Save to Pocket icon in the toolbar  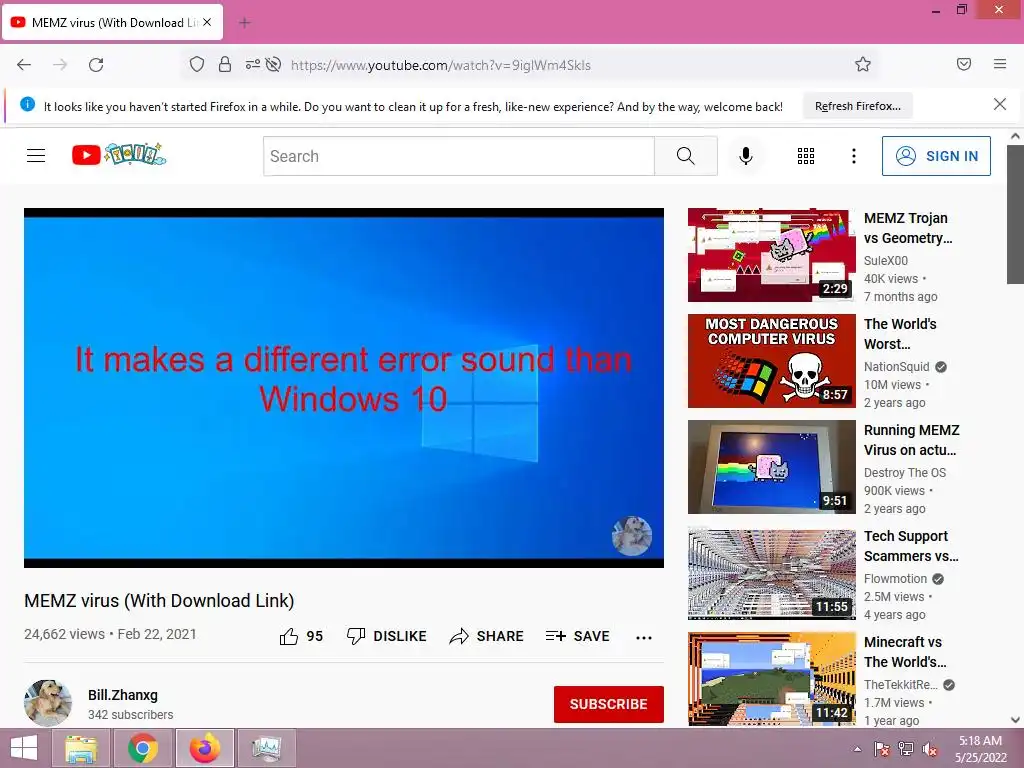pyautogui.click(x=964, y=64)
